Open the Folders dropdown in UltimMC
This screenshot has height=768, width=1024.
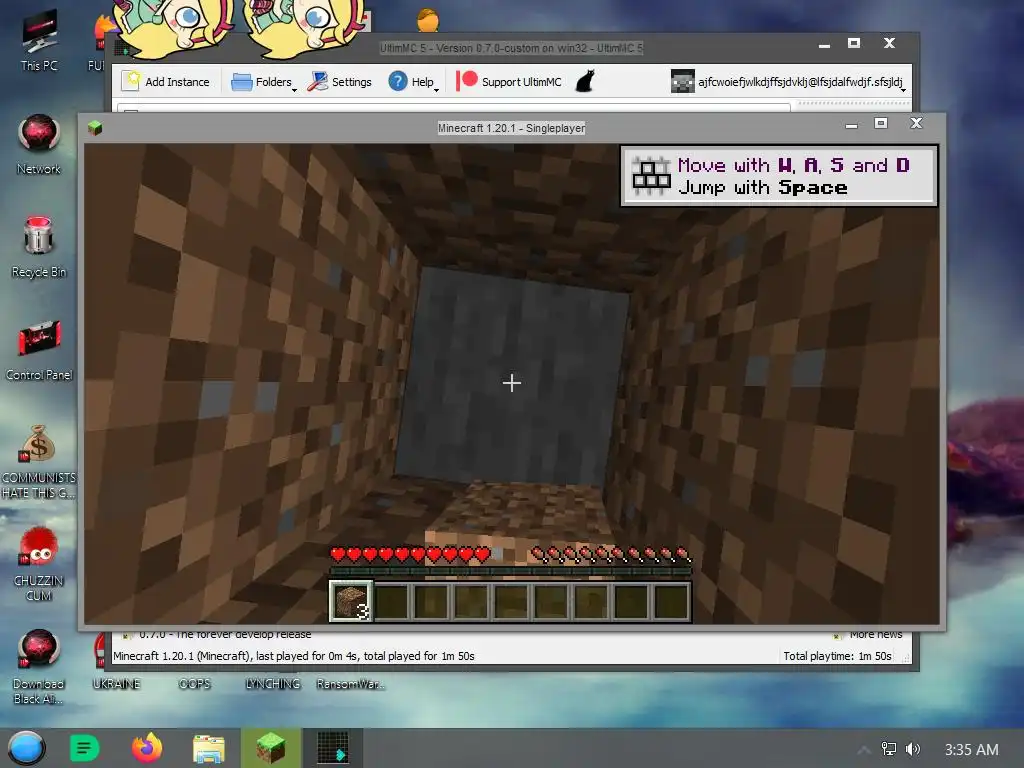(264, 82)
